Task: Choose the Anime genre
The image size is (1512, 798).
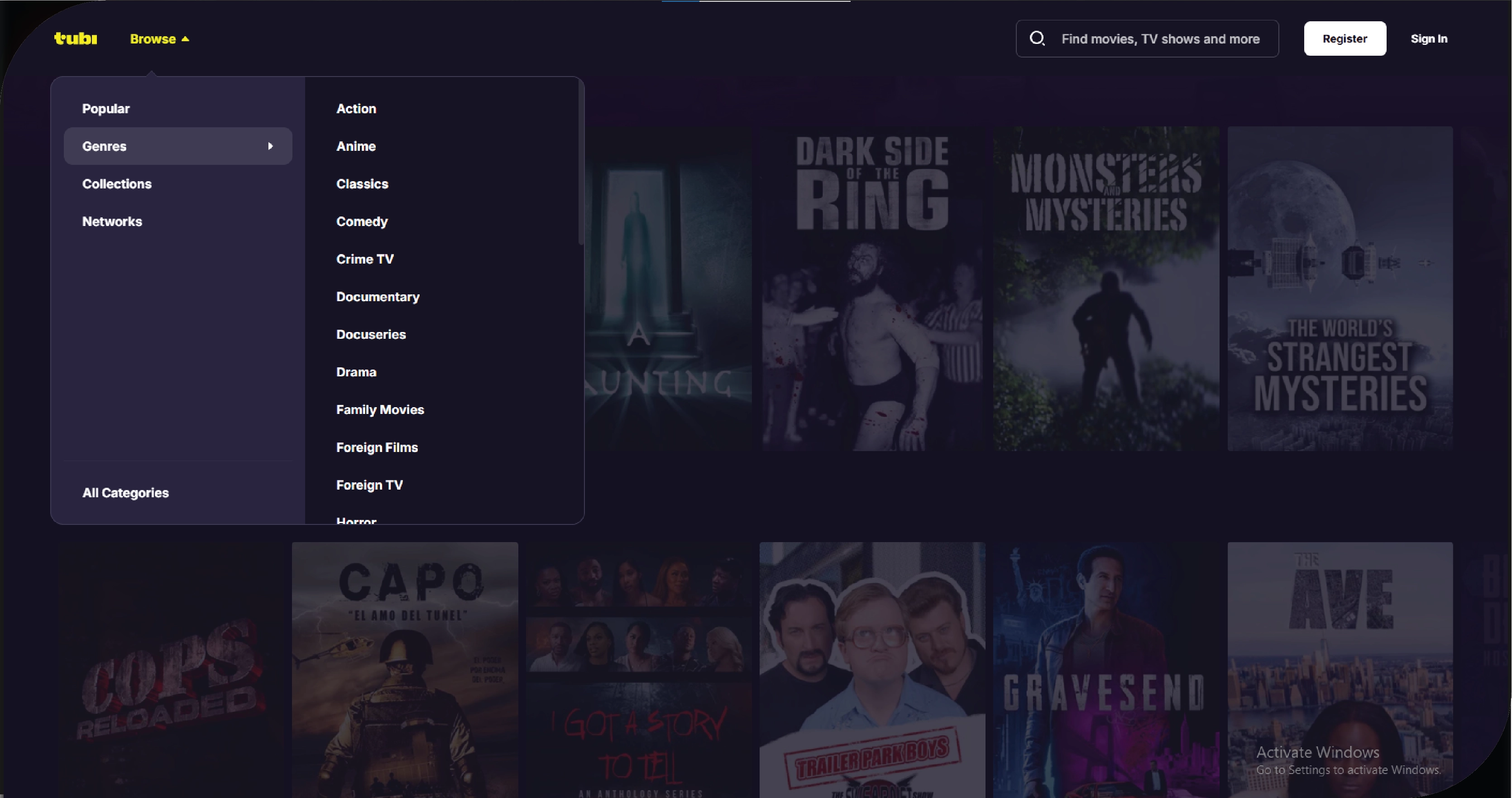Action: tap(356, 146)
